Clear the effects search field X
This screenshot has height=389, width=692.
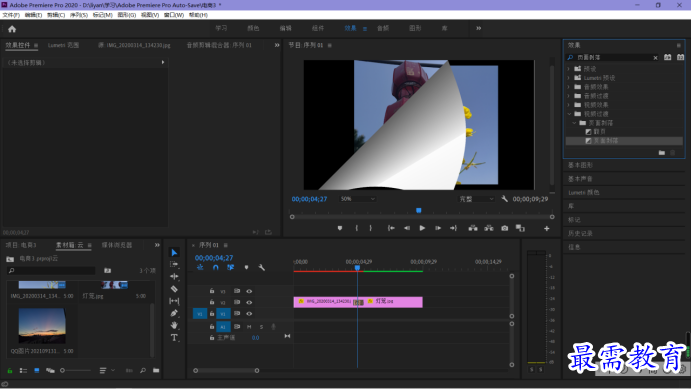click(x=655, y=58)
